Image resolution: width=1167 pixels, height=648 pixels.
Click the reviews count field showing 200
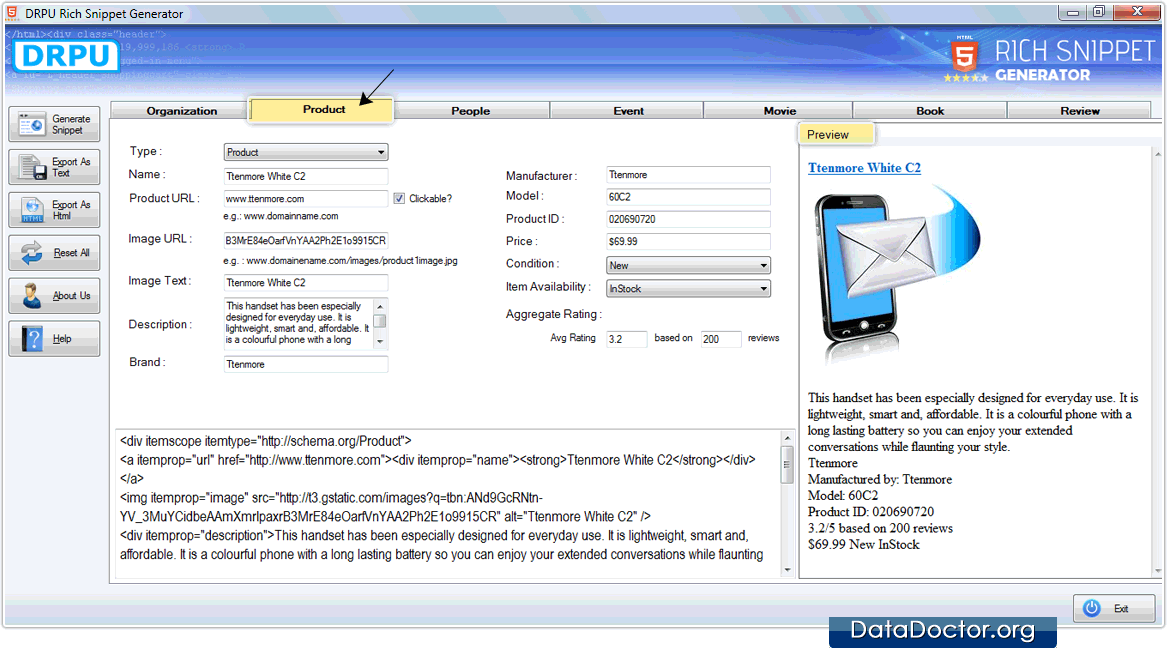pyautogui.click(x=721, y=339)
